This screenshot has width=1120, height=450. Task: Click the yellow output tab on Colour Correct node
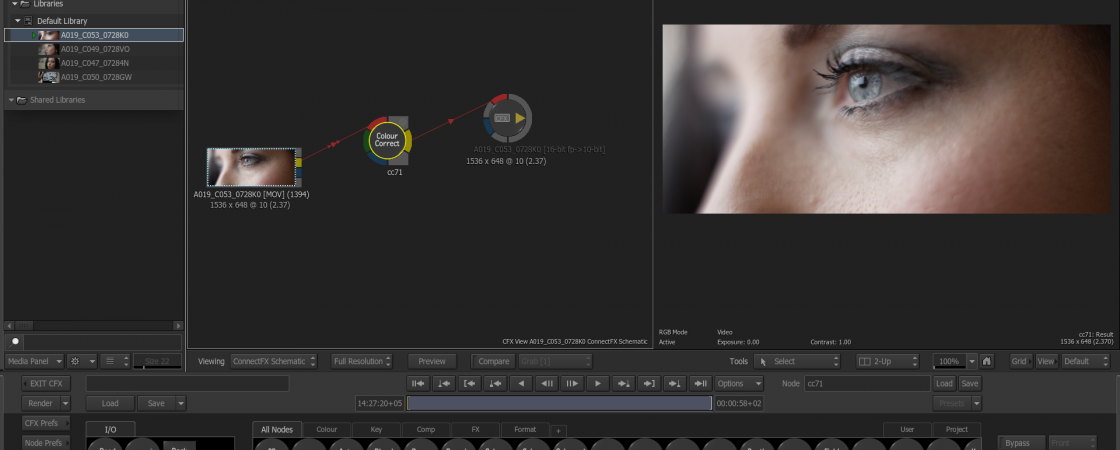pyautogui.click(x=407, y=141)
